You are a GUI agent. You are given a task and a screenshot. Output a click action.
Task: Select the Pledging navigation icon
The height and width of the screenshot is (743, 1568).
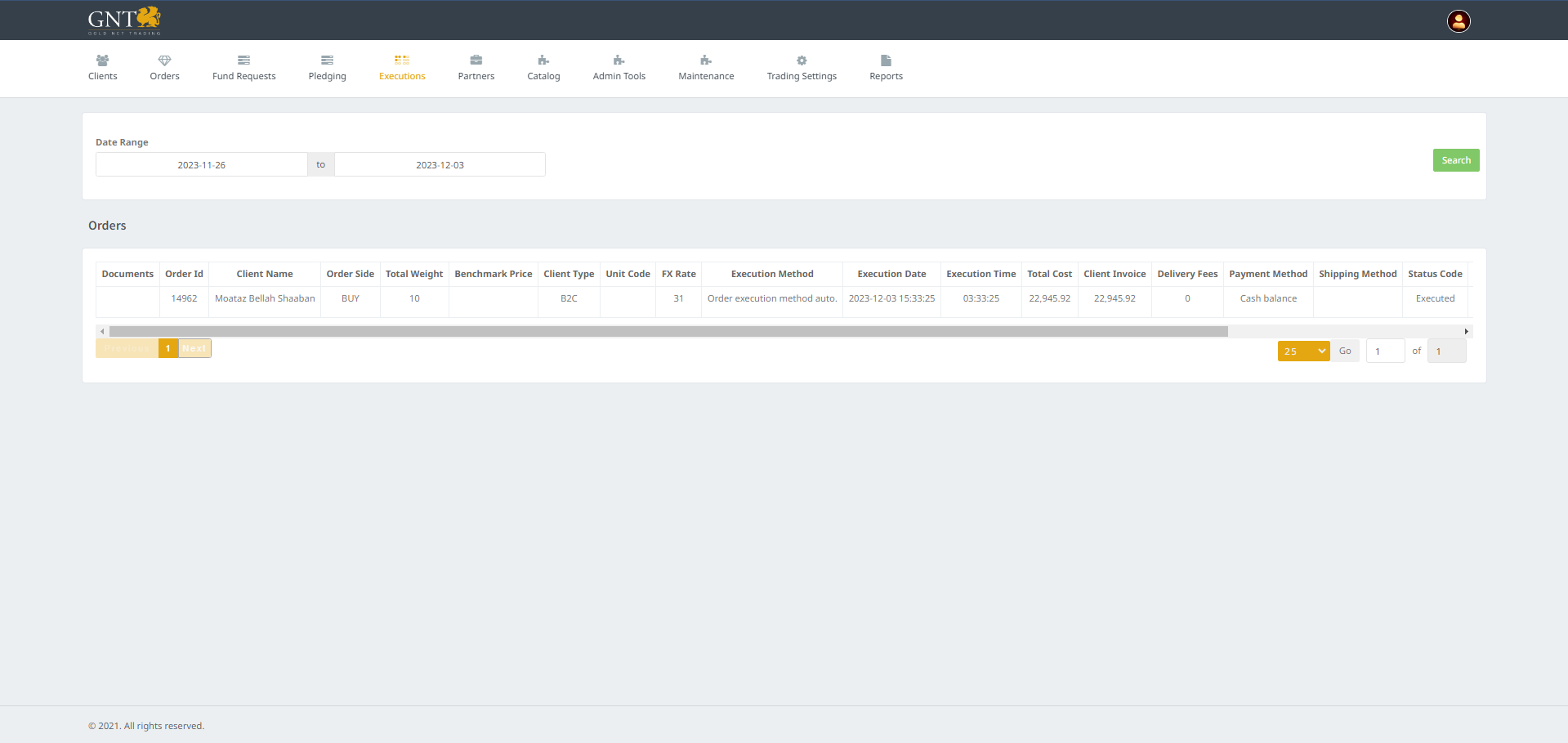point(327,60)
